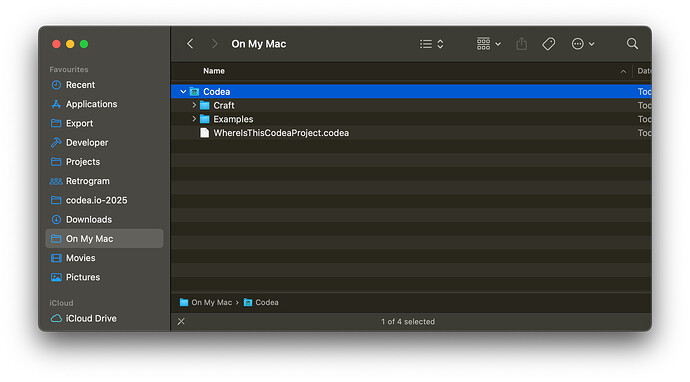Viewport: 690px width, 382px height.
Task: Open the Group By grid dropdown
Action: tap(488, 44)
